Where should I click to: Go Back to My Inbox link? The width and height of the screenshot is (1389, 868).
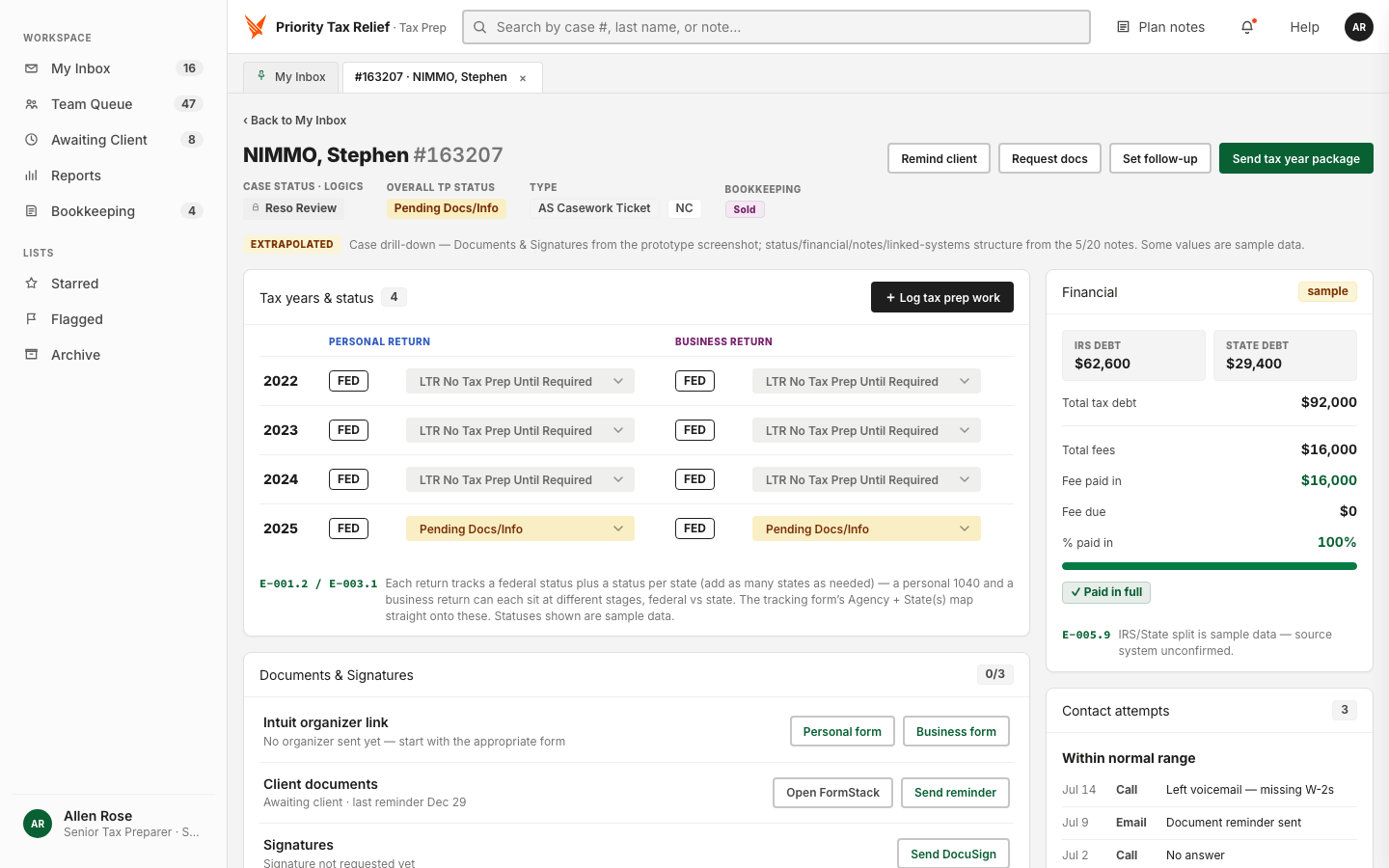tap(295, 121)
